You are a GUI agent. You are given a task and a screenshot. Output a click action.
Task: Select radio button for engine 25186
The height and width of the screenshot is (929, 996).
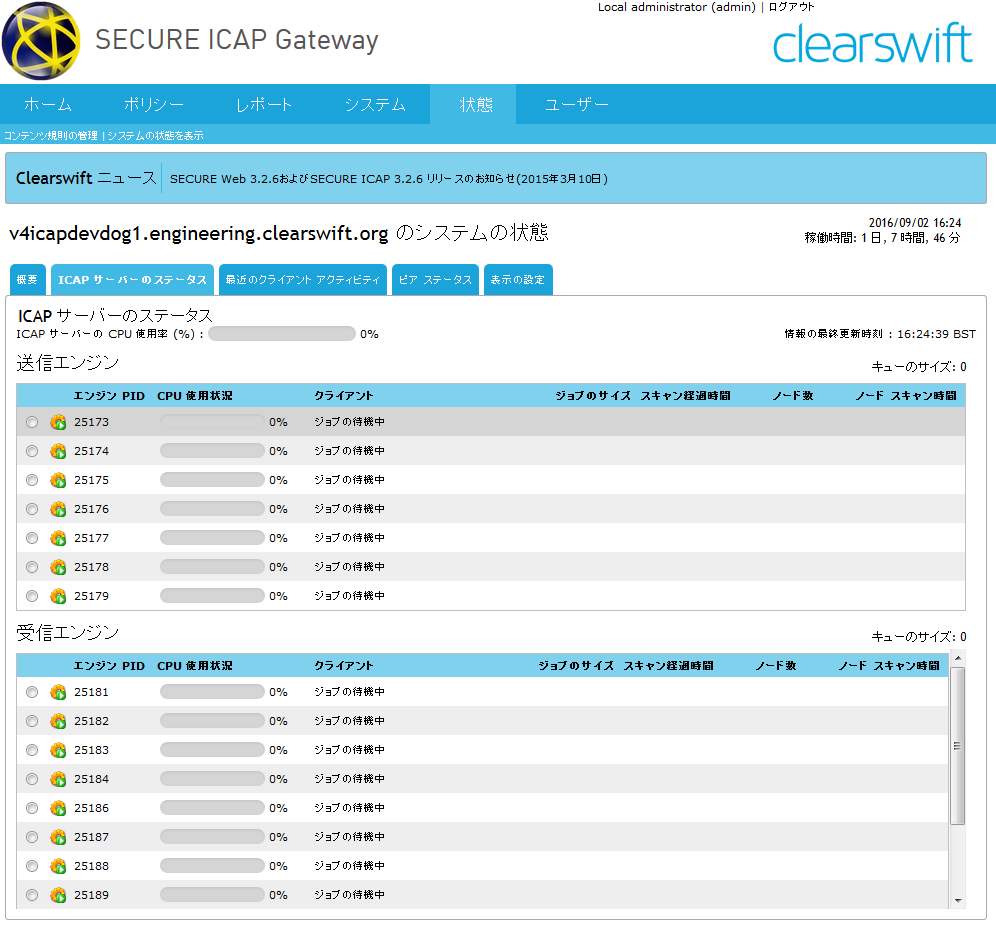tap(32, 808)
